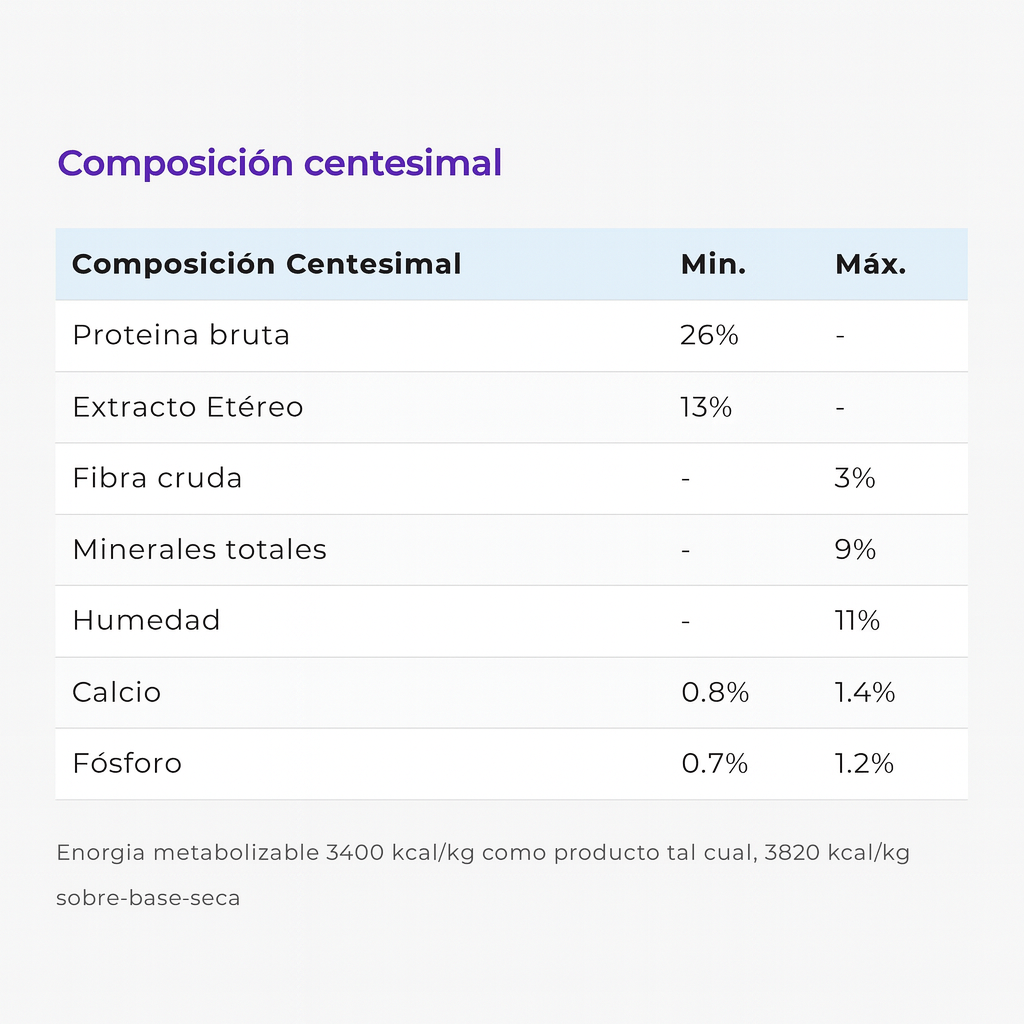Click the purple "Composición centesimal" heading
The width and height of the screenshot is (1024, 1024).
tap(279, 163)
